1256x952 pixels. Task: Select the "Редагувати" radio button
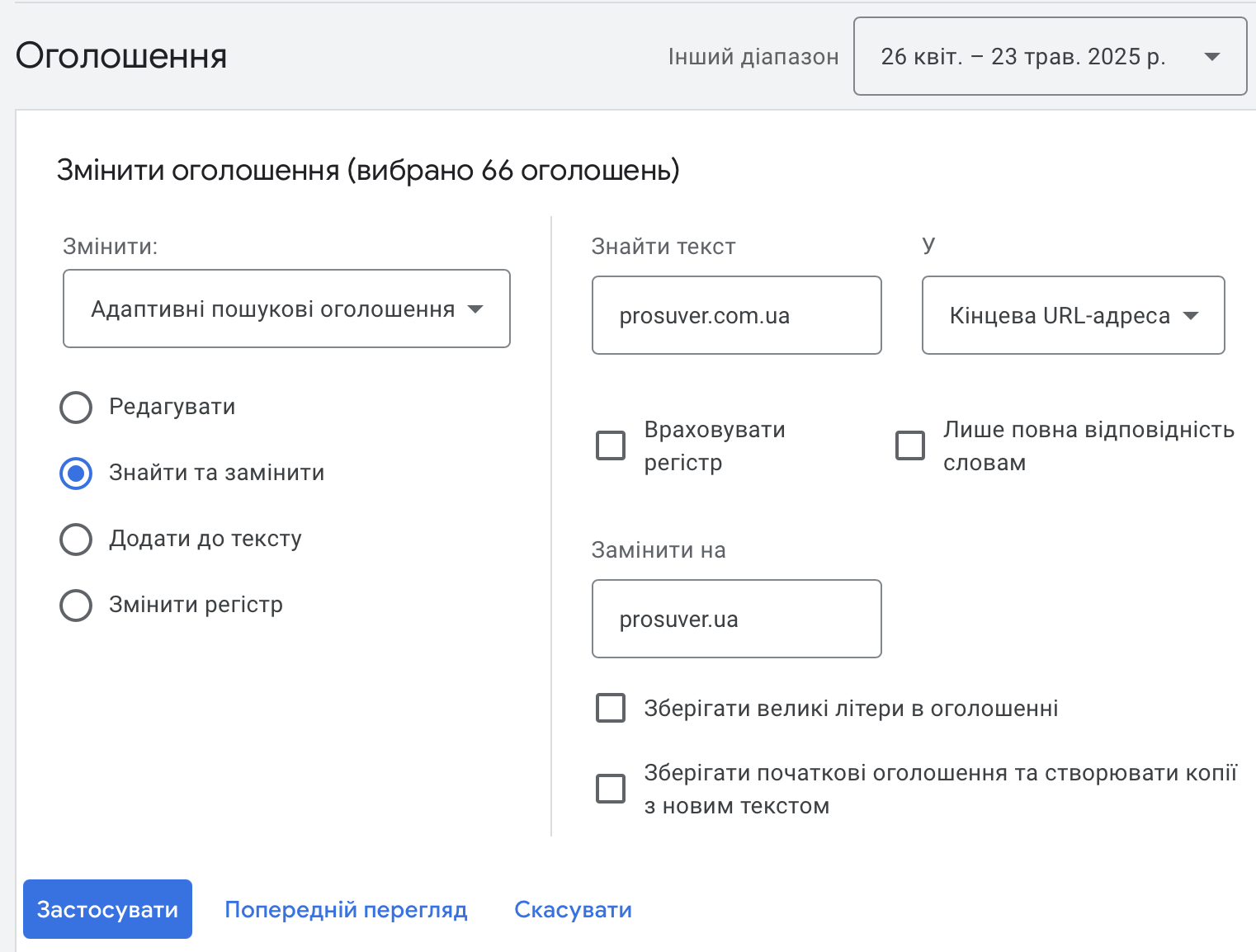75,407
